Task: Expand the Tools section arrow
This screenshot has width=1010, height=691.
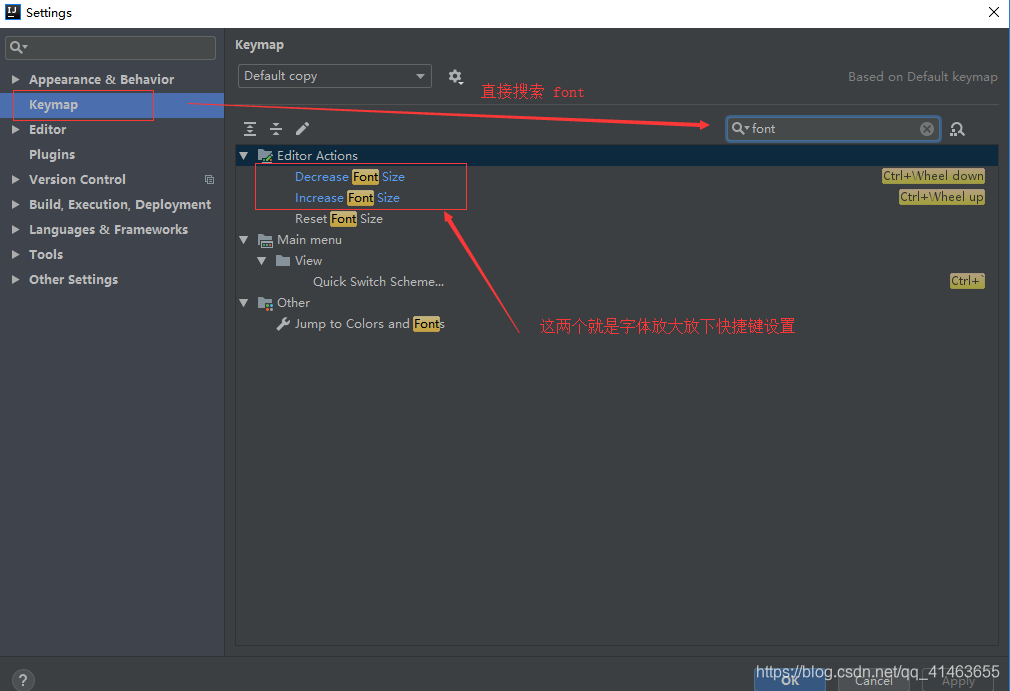Action: pos(15,254)
